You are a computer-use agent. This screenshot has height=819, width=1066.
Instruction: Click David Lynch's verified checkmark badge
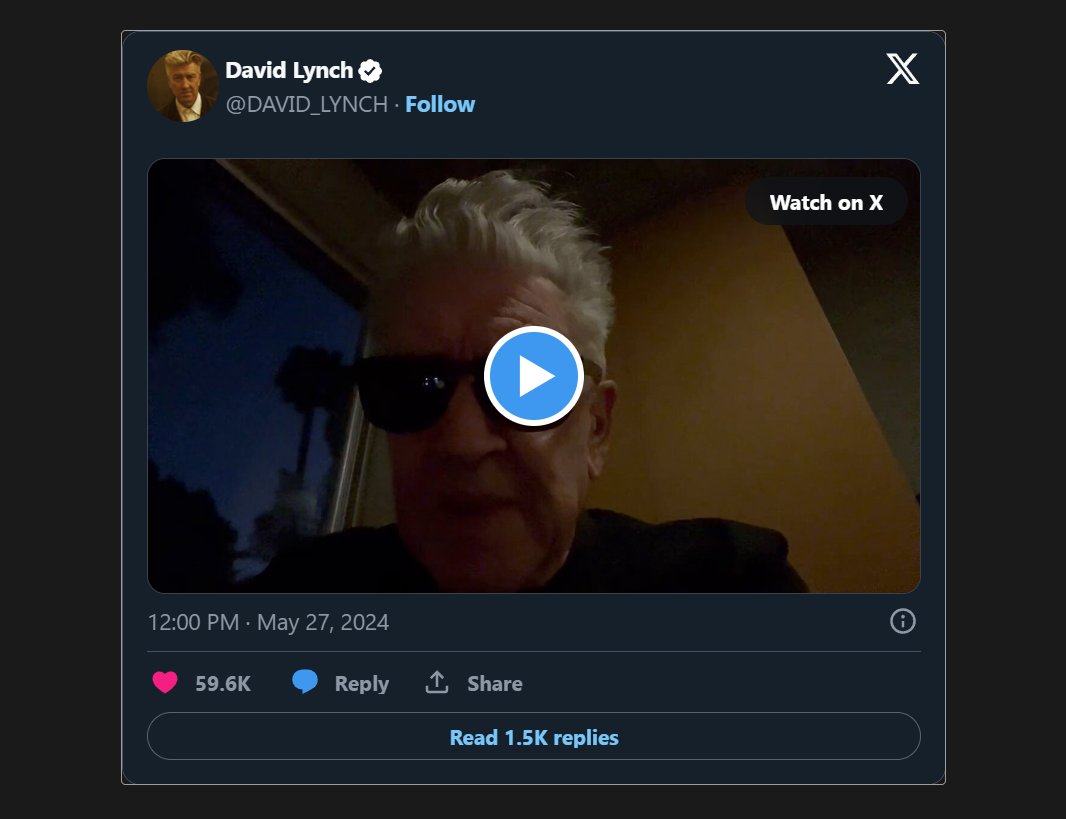coord(369,70)
